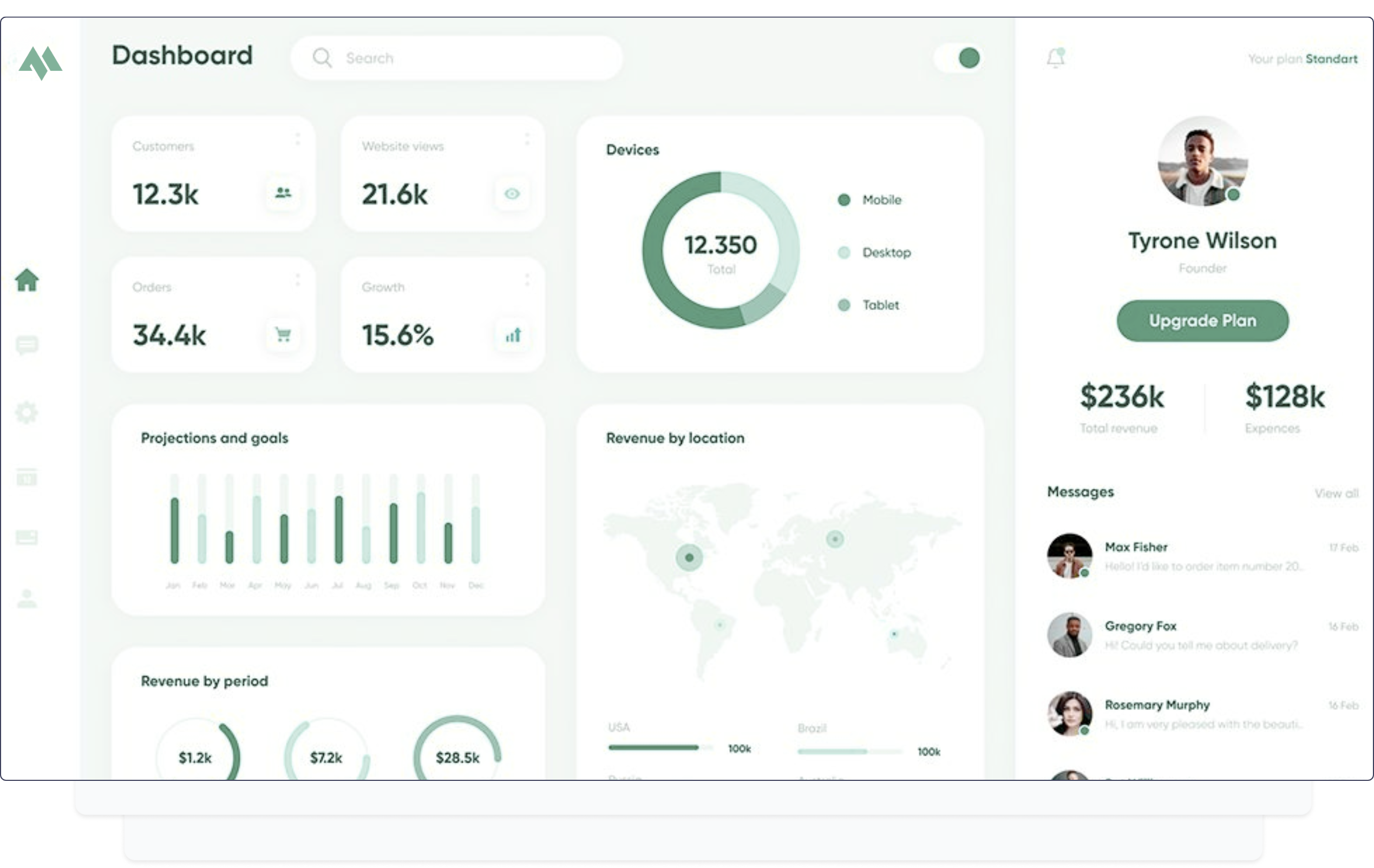
Task: Click the user profile sidebar icon
Action: 27,599
